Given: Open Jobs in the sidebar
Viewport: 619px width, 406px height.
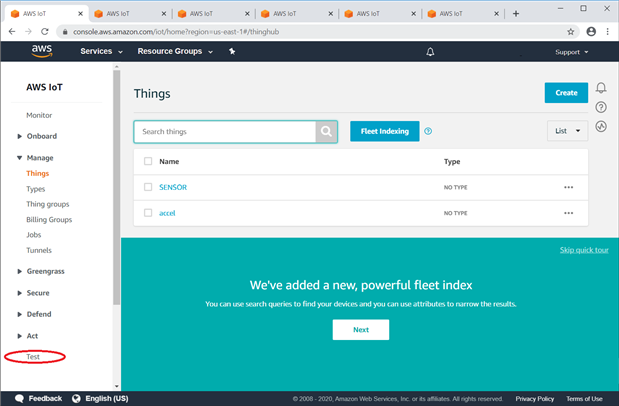Looking at the screenshot, I should point(34,235).
